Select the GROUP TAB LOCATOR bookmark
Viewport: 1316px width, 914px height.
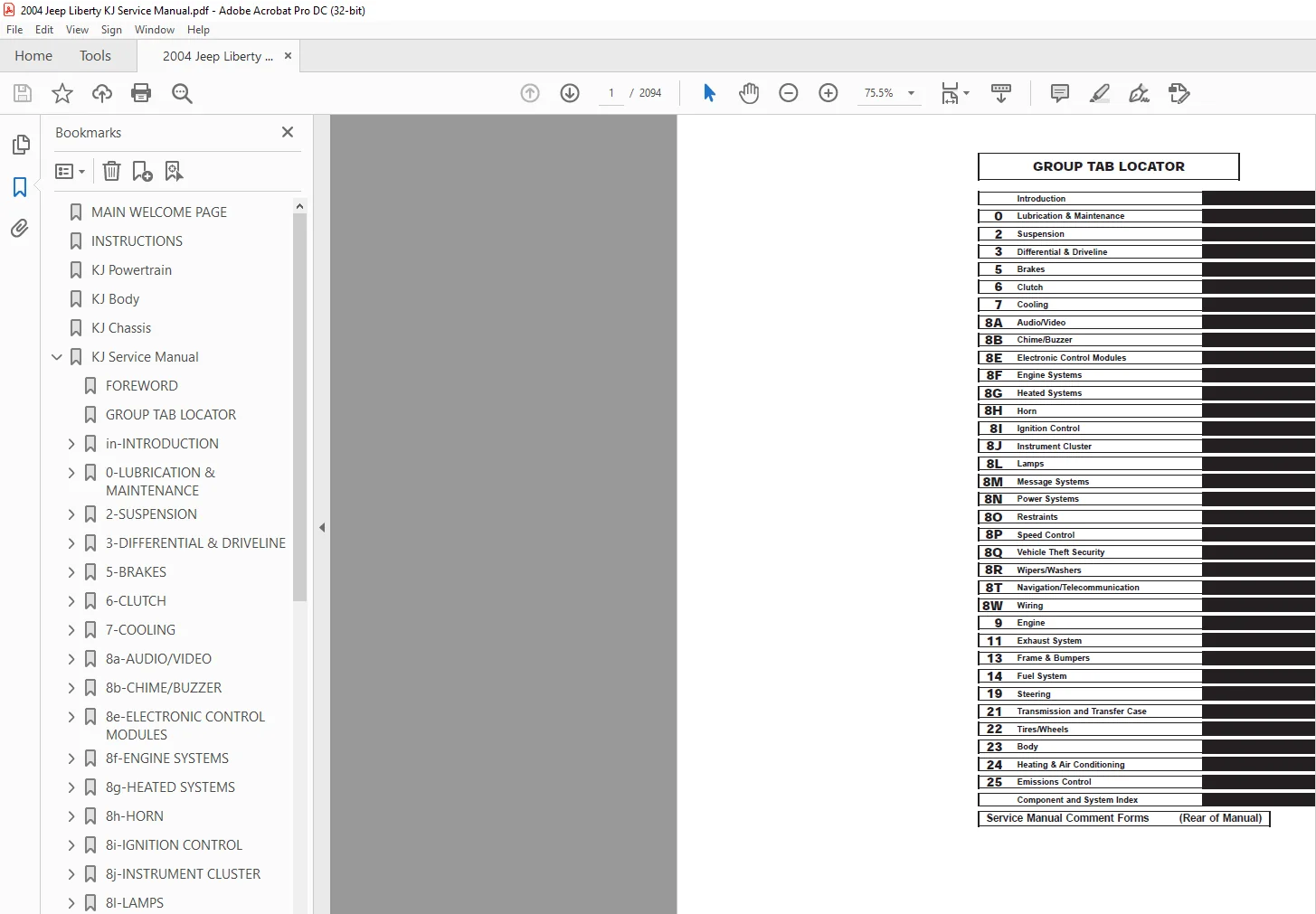point(171,415)
